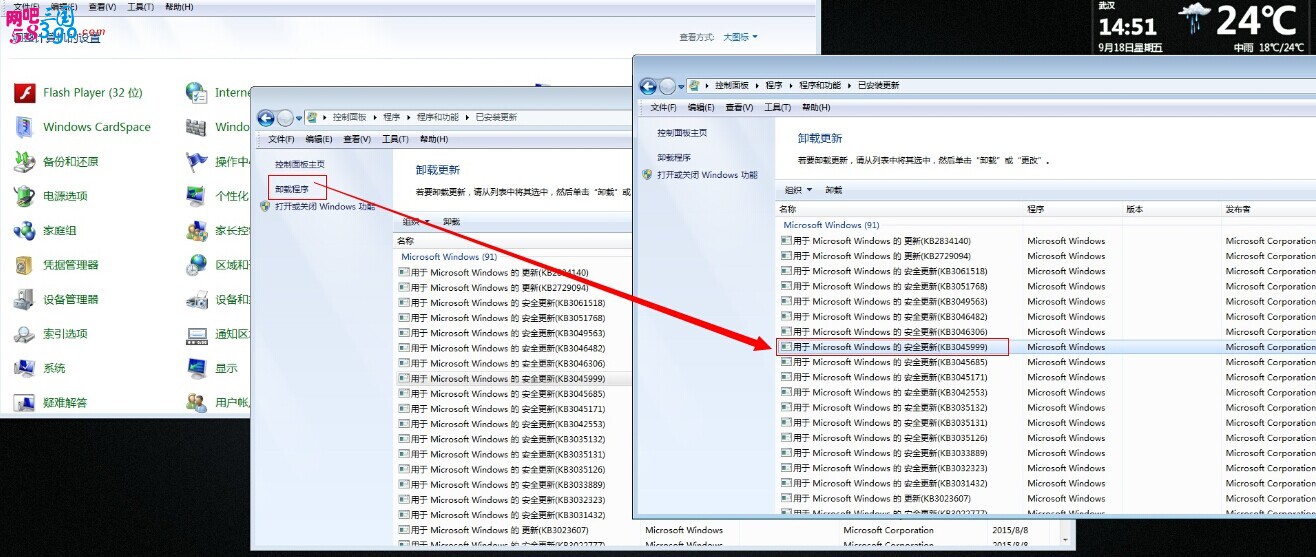The width and height of the screenshot is (1316, 557).
Task: Select KB3023607 update in front window
Action: pos(1046,498)
